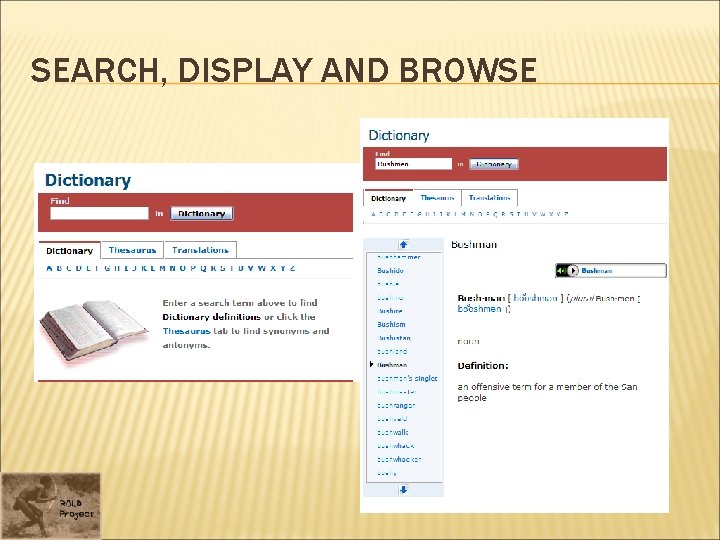This screenshot has width=720, height=540.
Task: Switch to Thesaurus tab in left panel
Action: click(132, 250)
